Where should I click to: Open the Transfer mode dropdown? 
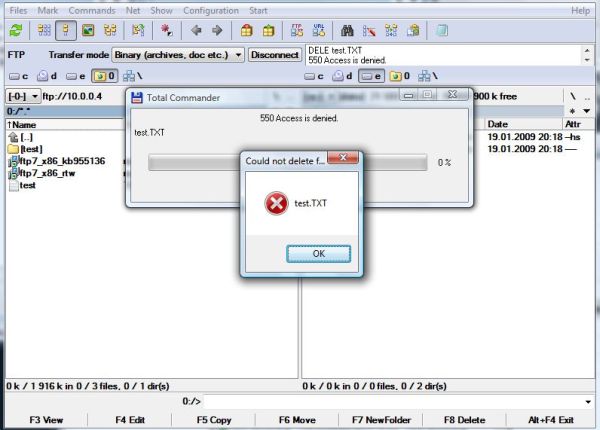click(178, 55)
